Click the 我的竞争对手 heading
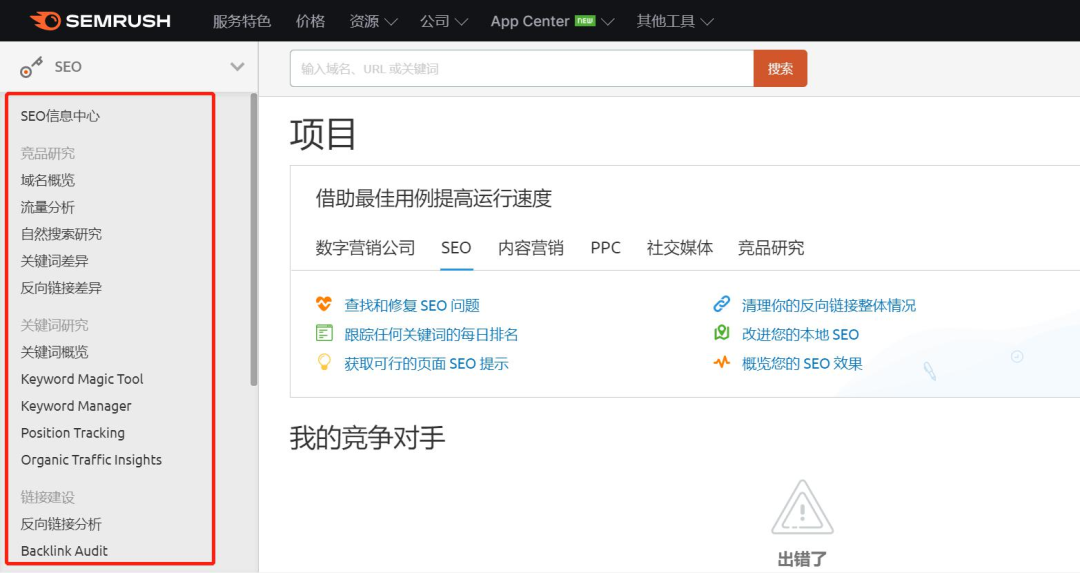 click(x=367, y=437)
